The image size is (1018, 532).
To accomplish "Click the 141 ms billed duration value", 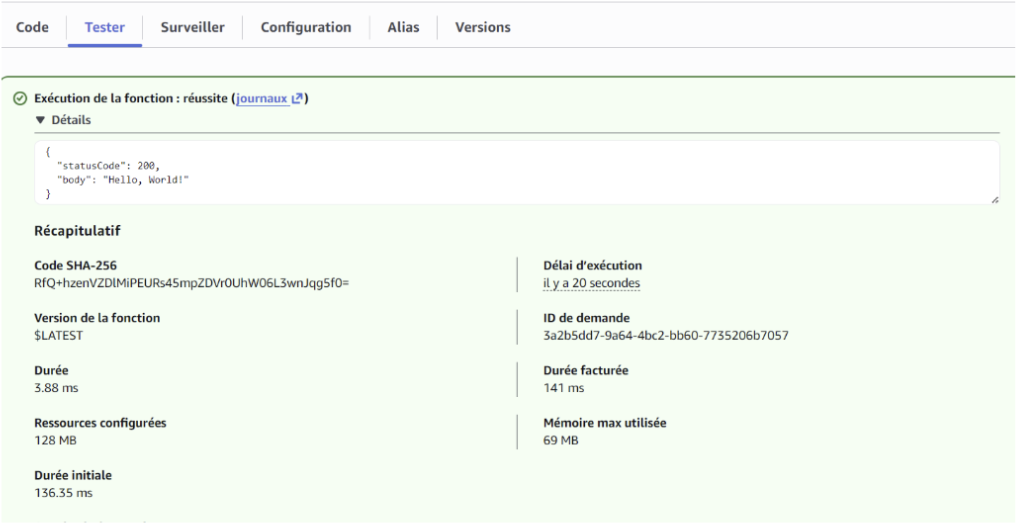I will (564, 388).
